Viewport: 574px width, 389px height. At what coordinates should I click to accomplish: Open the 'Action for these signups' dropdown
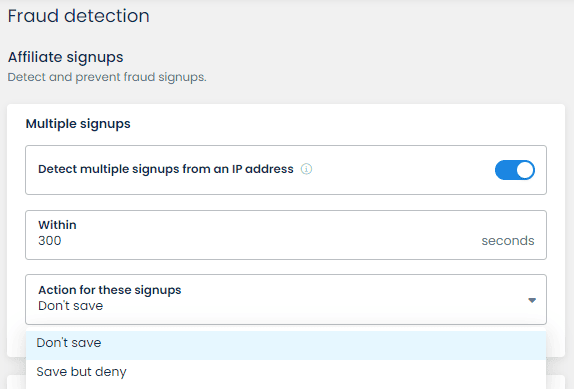286,299
